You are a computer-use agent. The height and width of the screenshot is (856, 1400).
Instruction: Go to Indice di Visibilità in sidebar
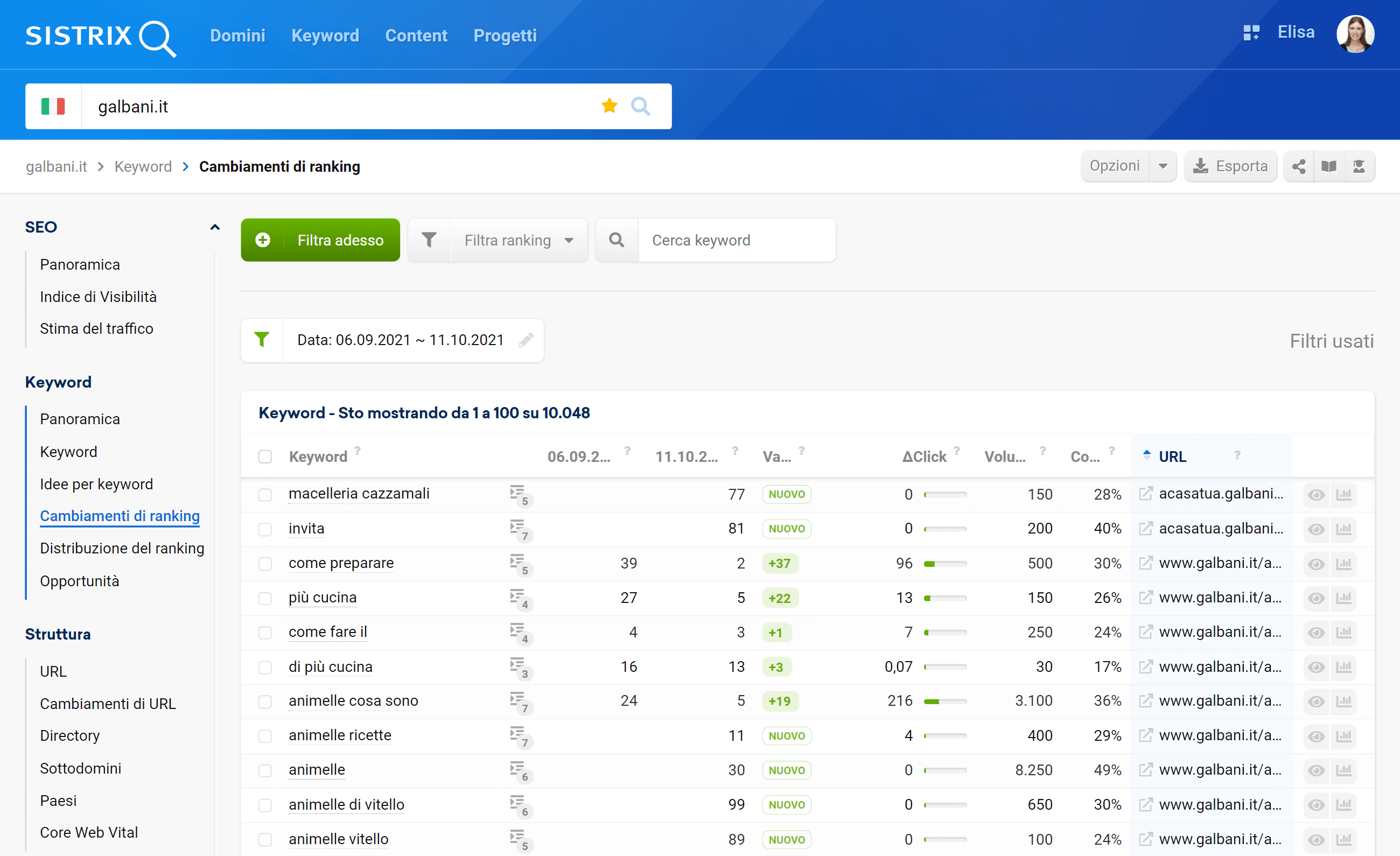(x=99, y=297)
